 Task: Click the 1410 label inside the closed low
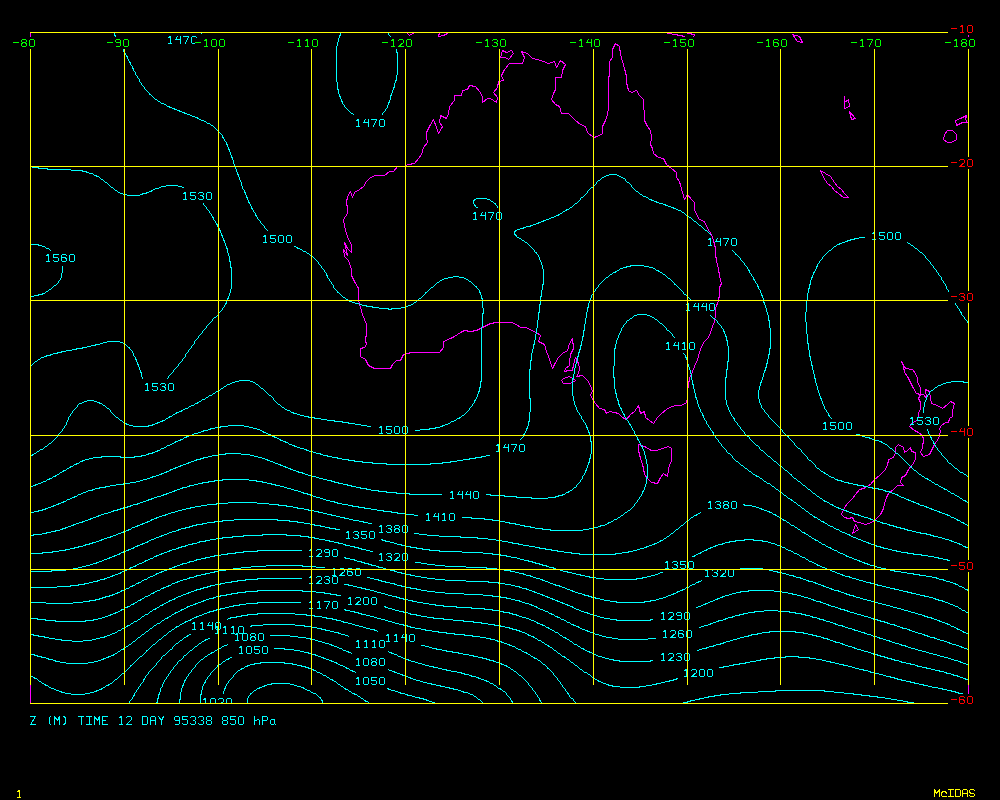point(680,346)
